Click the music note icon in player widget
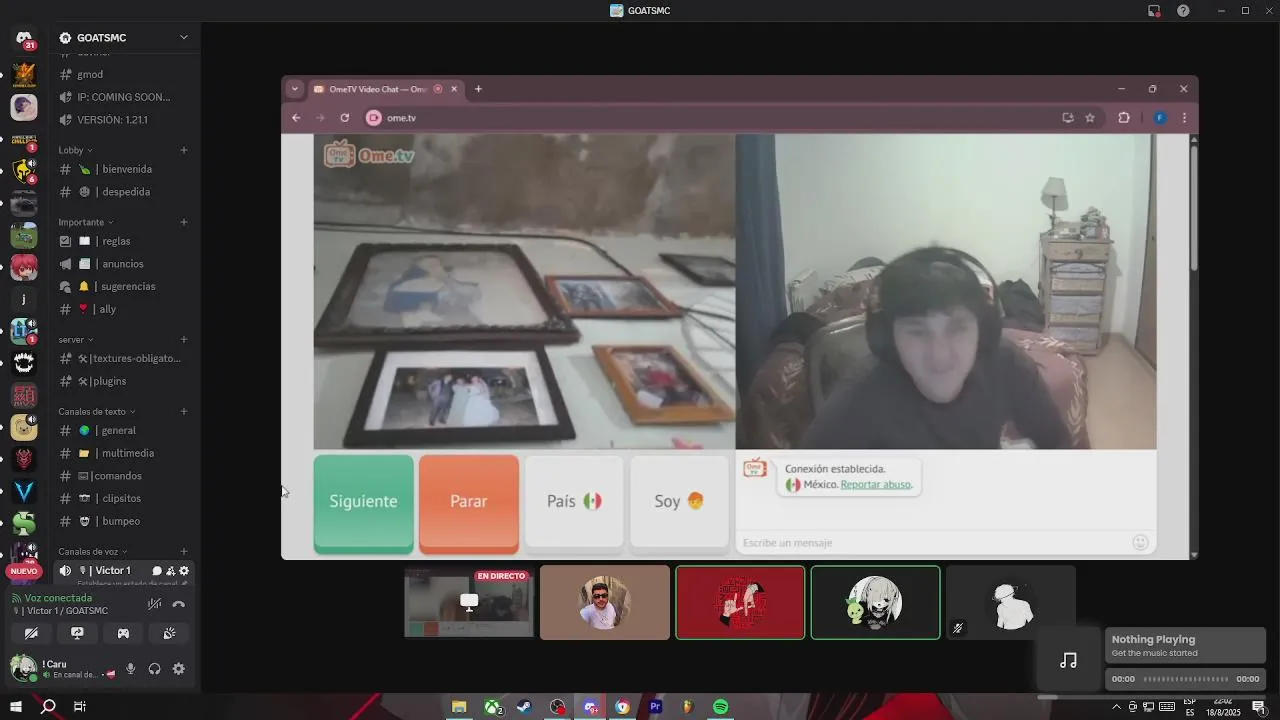The image size is (1280, 720). 1069,660
